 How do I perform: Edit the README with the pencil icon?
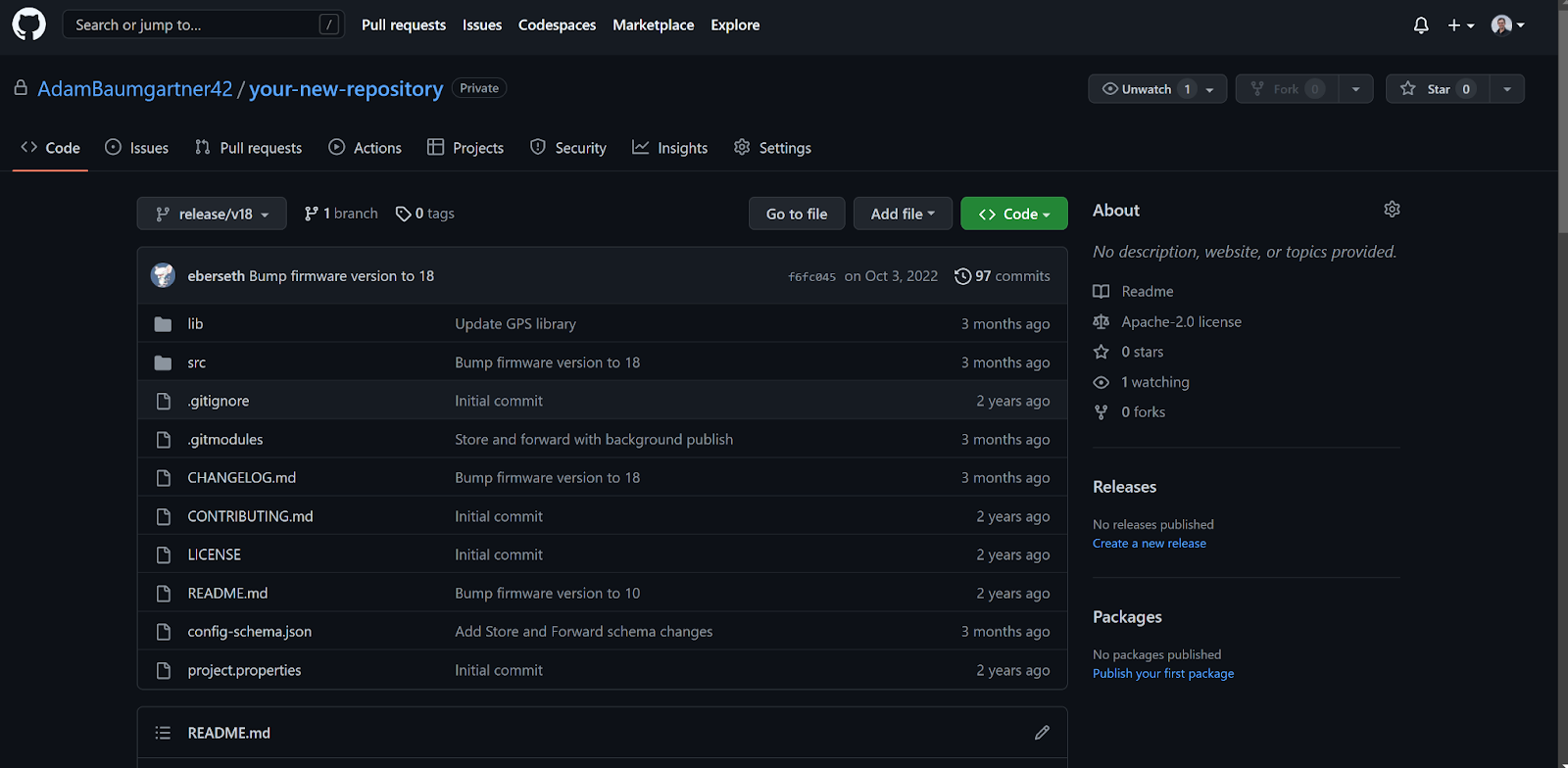pyautogui.click(x=1042, y=733)
